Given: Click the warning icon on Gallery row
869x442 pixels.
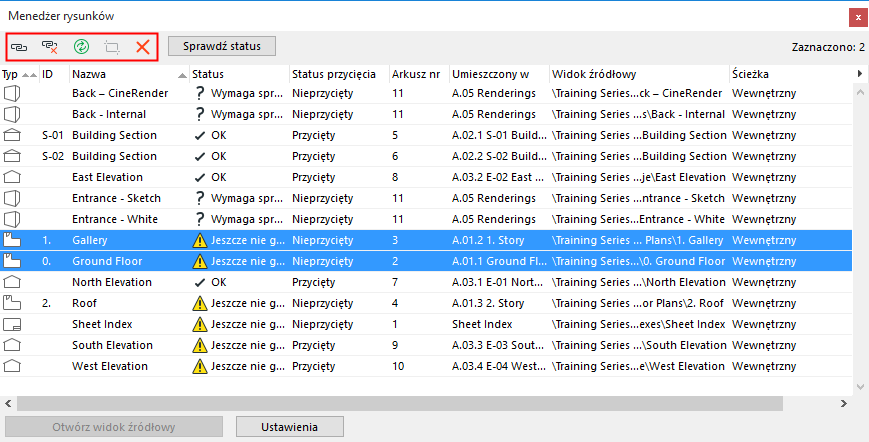Looking at the screenshot, I should point(200,240).
